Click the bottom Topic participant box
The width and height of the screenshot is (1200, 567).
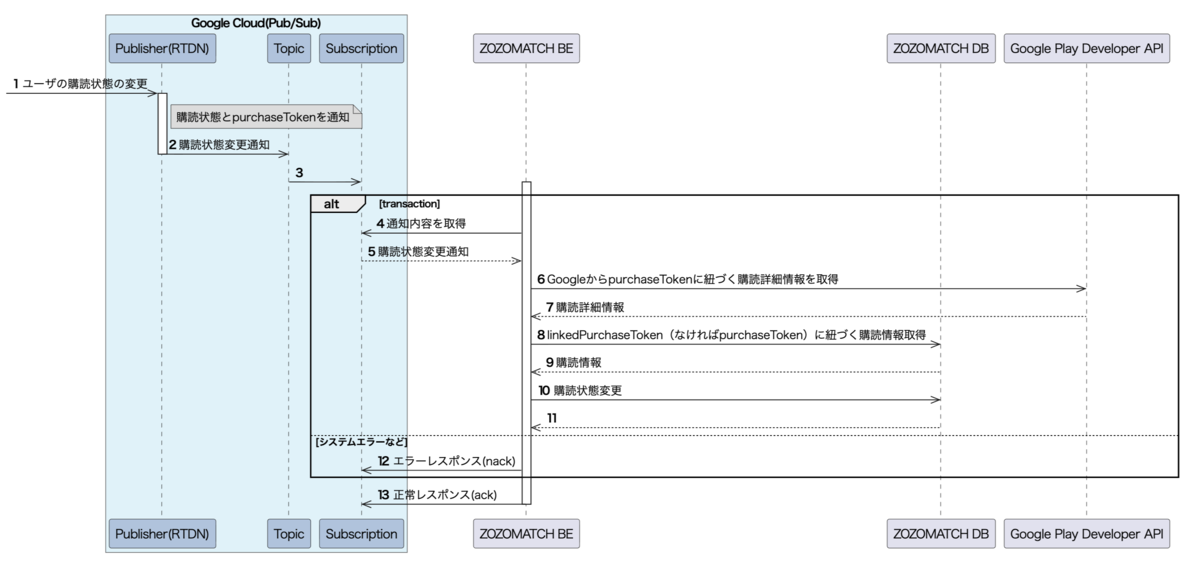(x=289, y=534)
